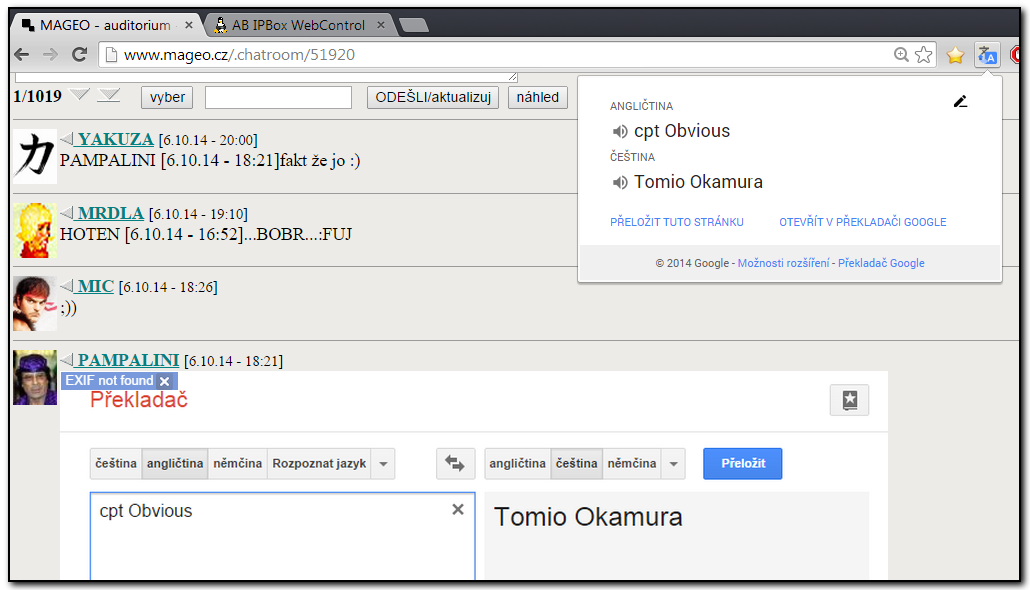Click second down-arrow page navigation icon

108,96
